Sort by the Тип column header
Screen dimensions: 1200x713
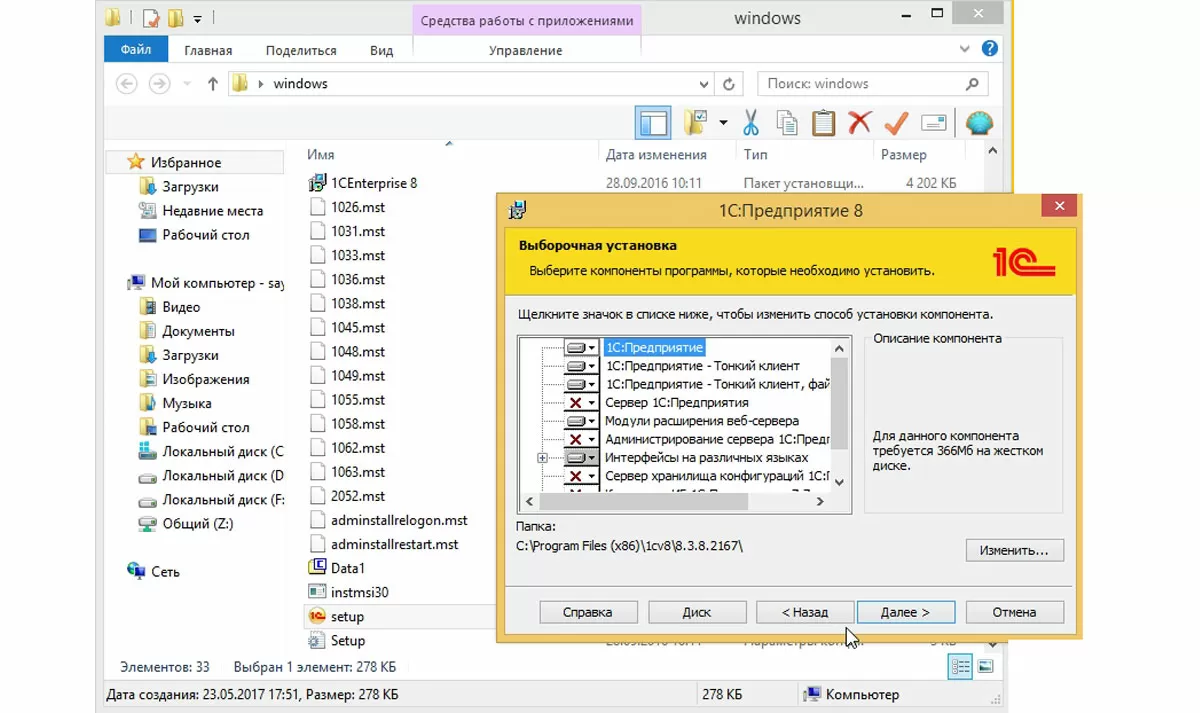[x=756, y=155]
